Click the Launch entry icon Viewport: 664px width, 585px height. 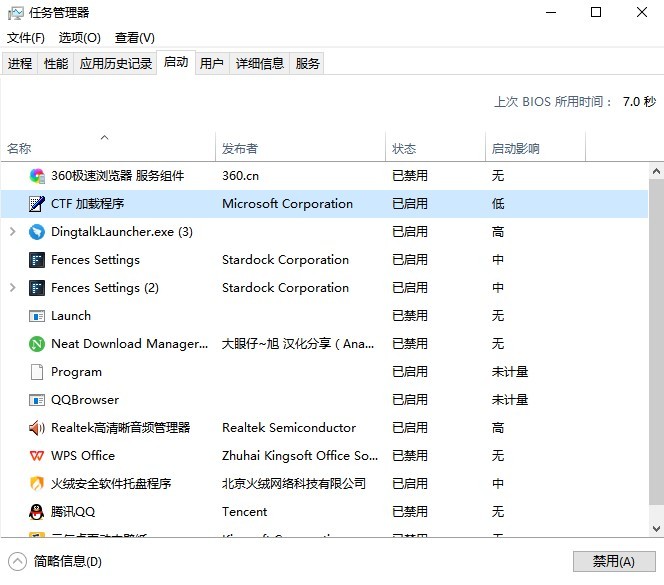[x=37, y=316]
